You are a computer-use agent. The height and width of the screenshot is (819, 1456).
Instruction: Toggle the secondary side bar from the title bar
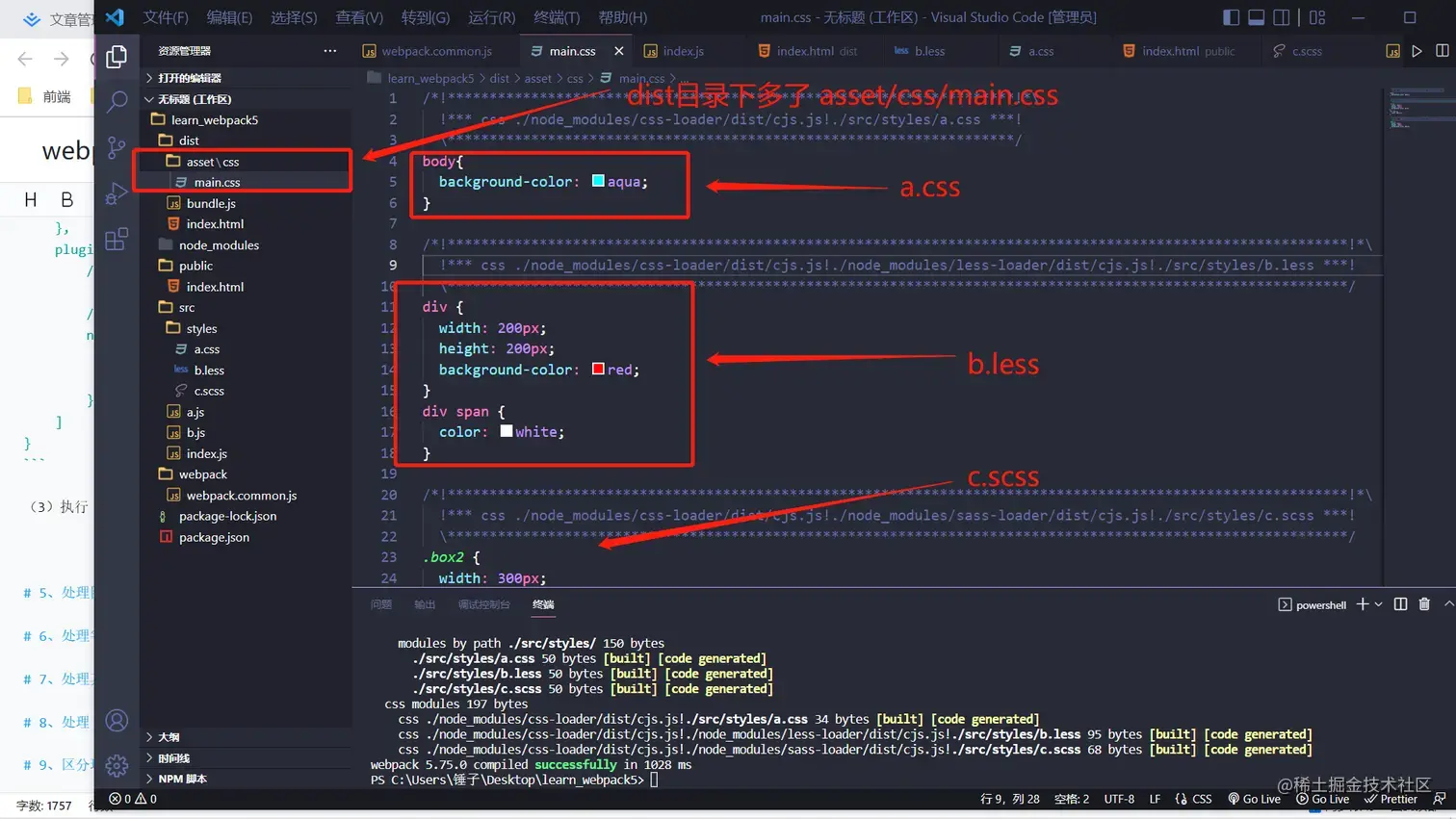(1281, 17)
